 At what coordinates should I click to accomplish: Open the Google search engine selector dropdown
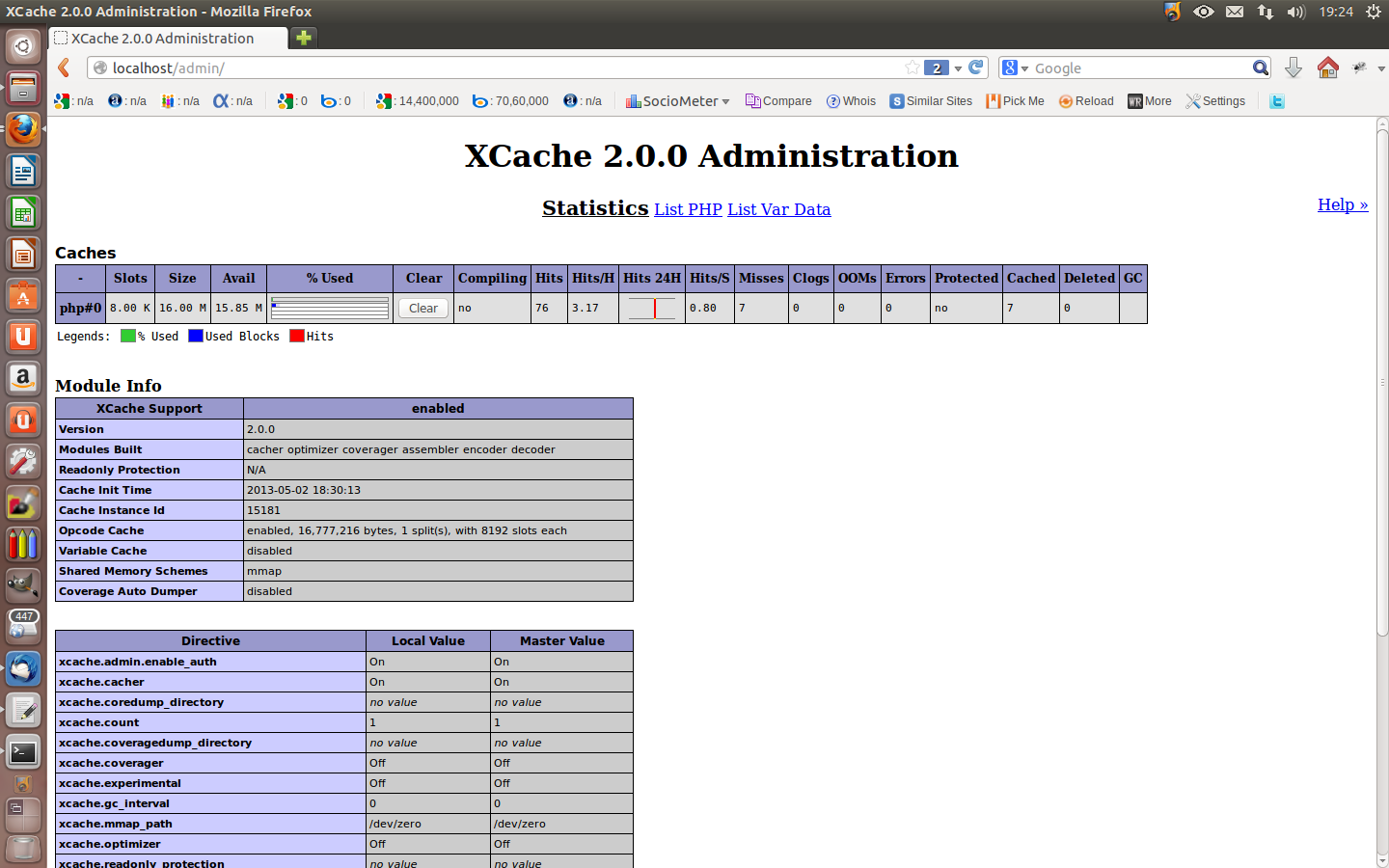click(x=1015, y=68)
